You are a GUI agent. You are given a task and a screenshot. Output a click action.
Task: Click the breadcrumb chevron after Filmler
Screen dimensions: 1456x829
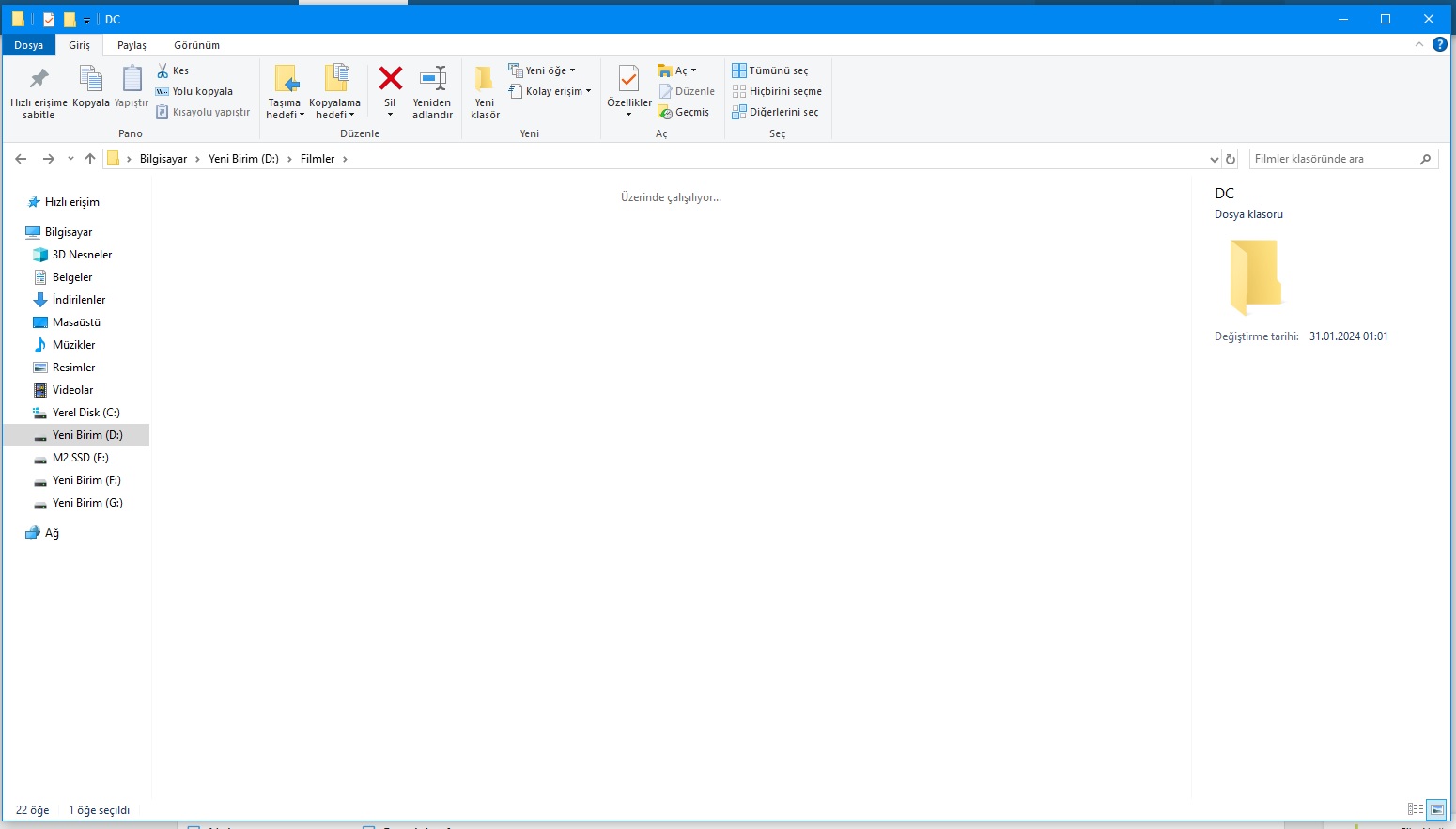(x=345, y=159)
